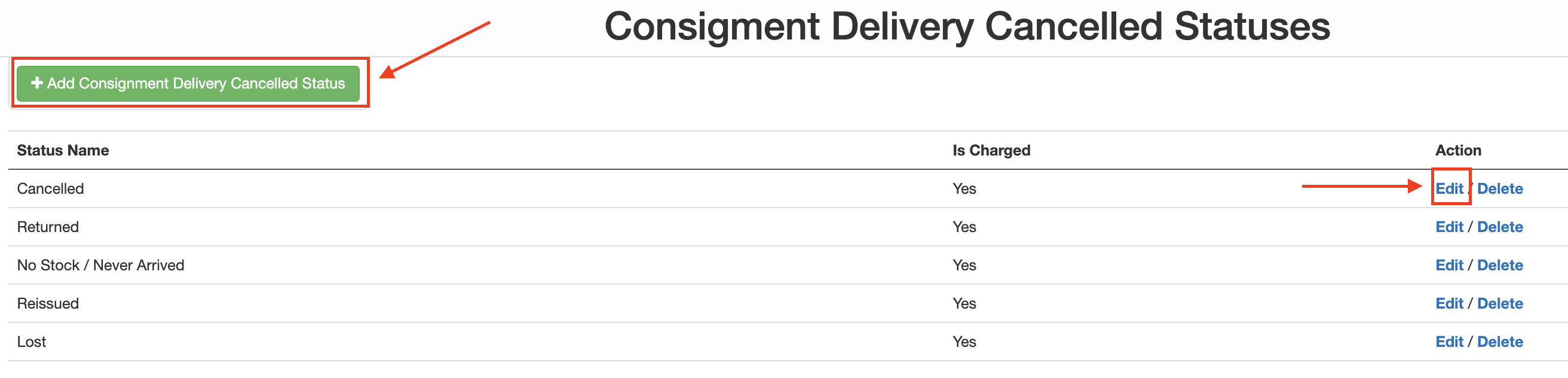Screen dimensions: 1568x378
Task: Edit the Returned status
Action: [x=1450, y=227]
